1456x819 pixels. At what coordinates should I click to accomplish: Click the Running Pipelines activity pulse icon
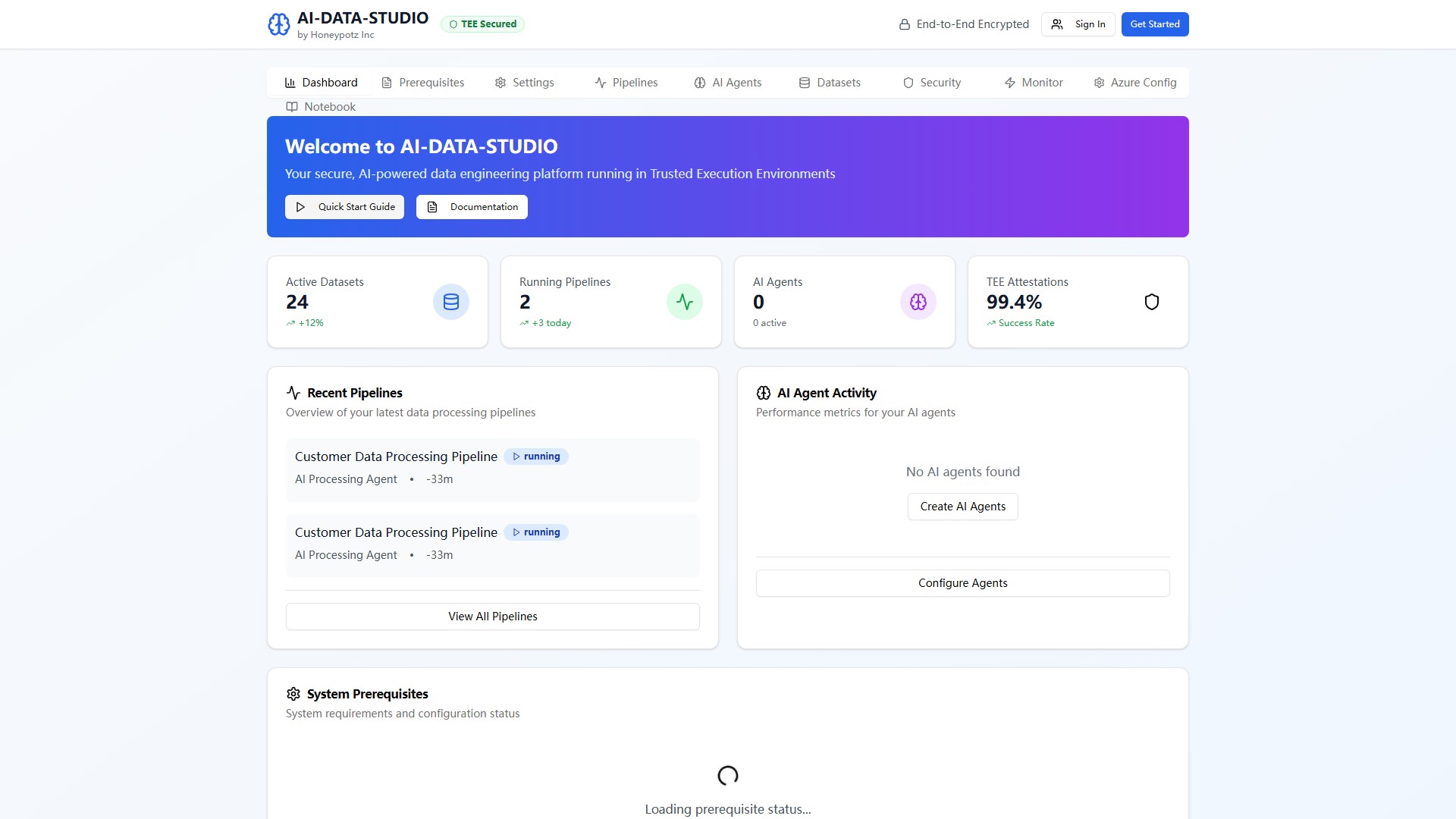point(685,302)
